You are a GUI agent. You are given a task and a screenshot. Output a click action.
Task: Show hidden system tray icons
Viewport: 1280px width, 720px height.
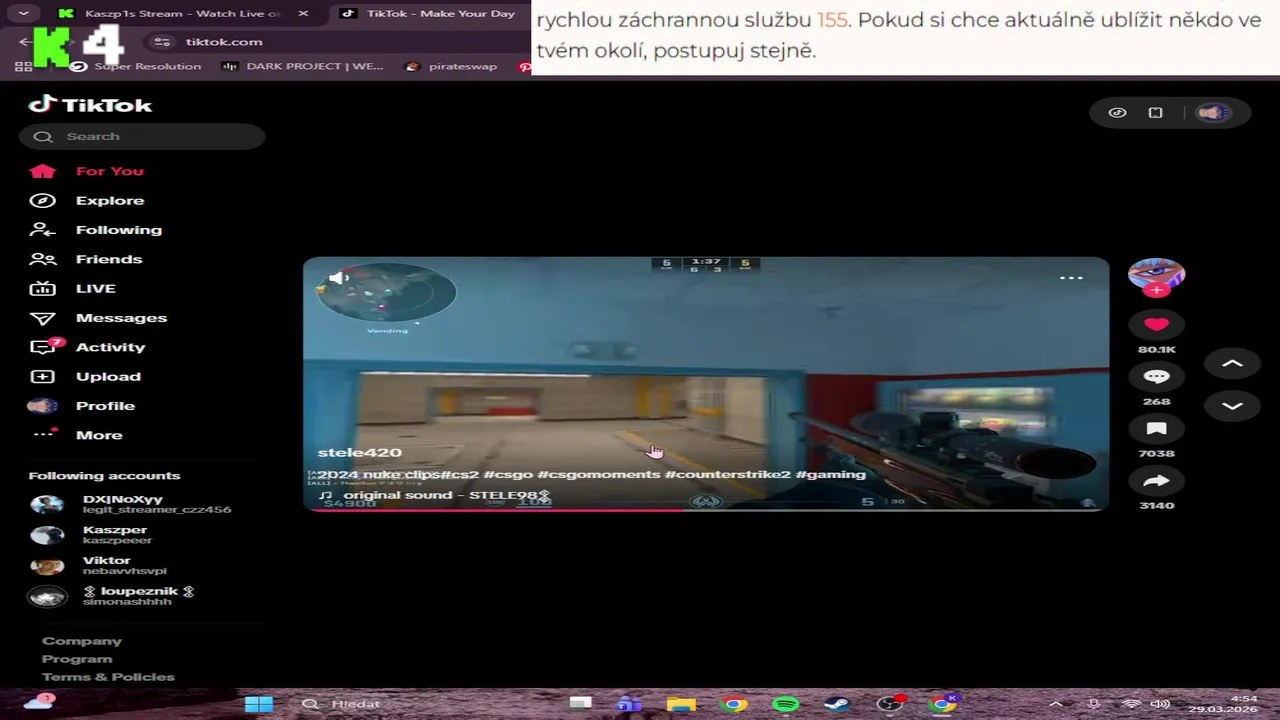[x=1055, y=704]
